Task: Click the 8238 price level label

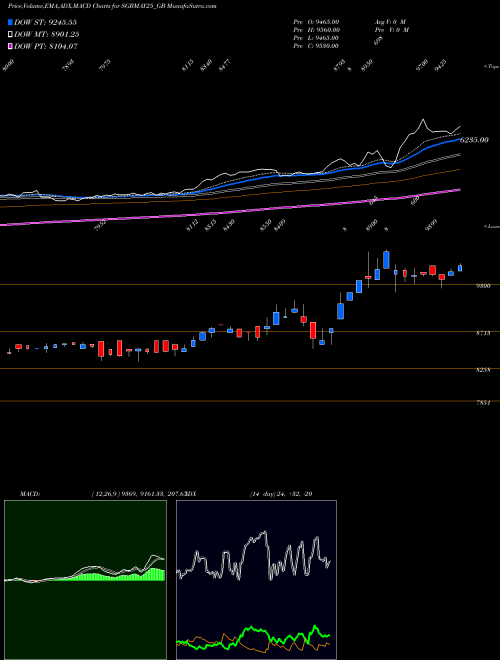Action: [x=483, y=370]
